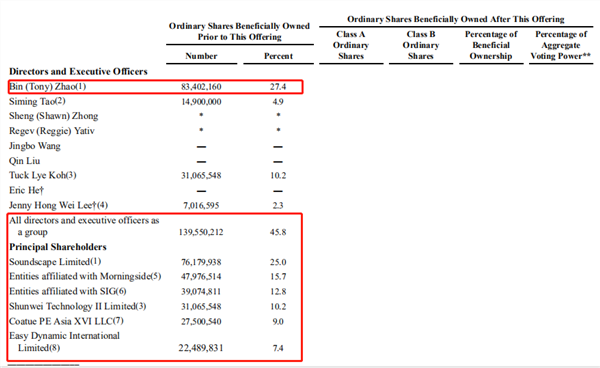
Task: Click Percentage of Aggregate Voting Power header
Action: [x=561, y=45]
